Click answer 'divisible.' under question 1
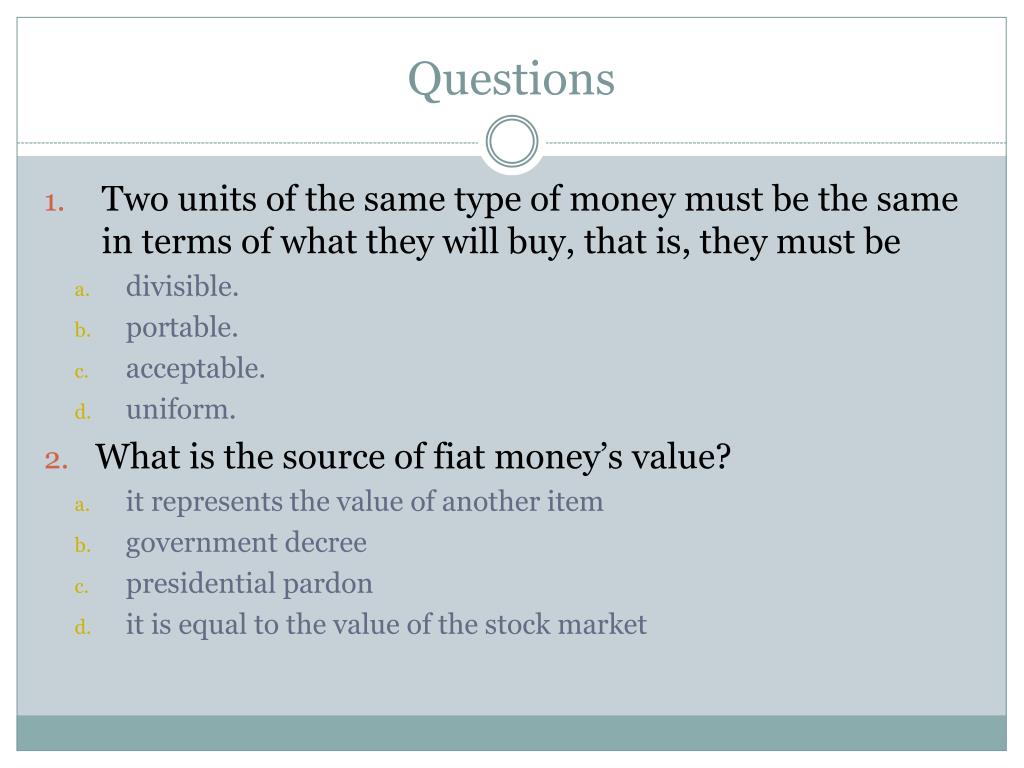Screen dimensions: 1024x768 pyautogui.click(x=182, y=286)
